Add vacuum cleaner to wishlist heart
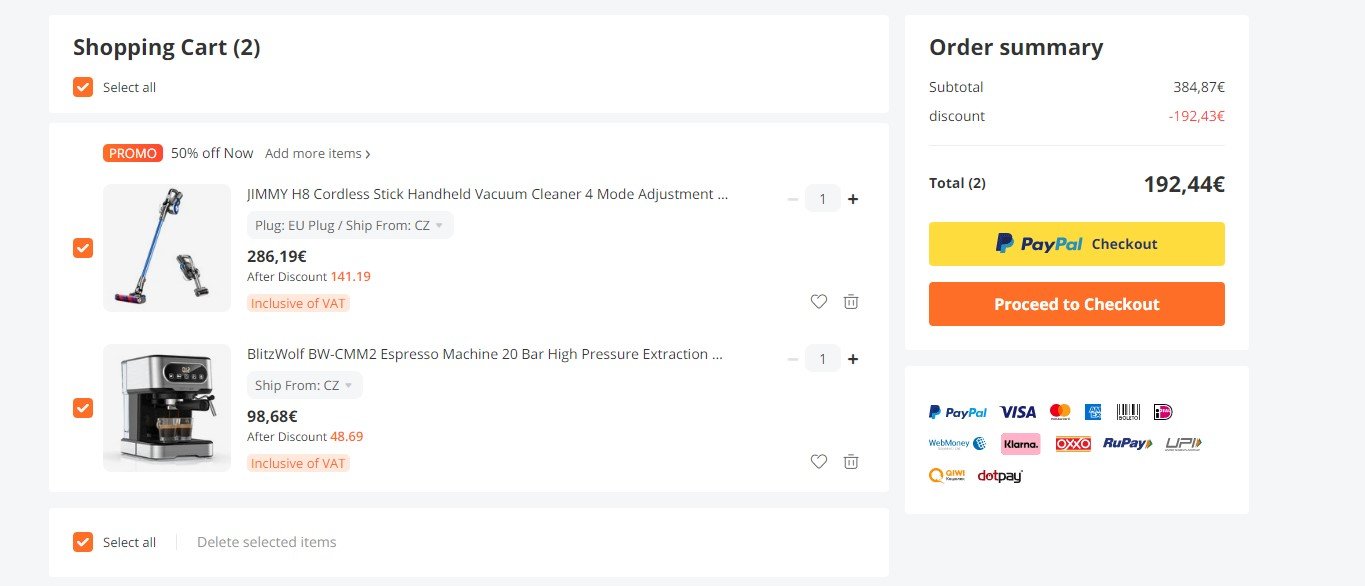Screen dimensions: 1365x586 (819, 301)
